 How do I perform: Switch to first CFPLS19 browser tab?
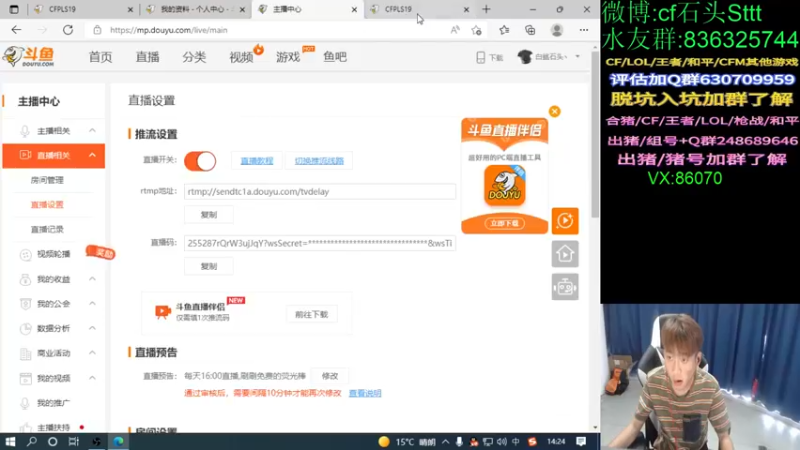coord(83,9)
